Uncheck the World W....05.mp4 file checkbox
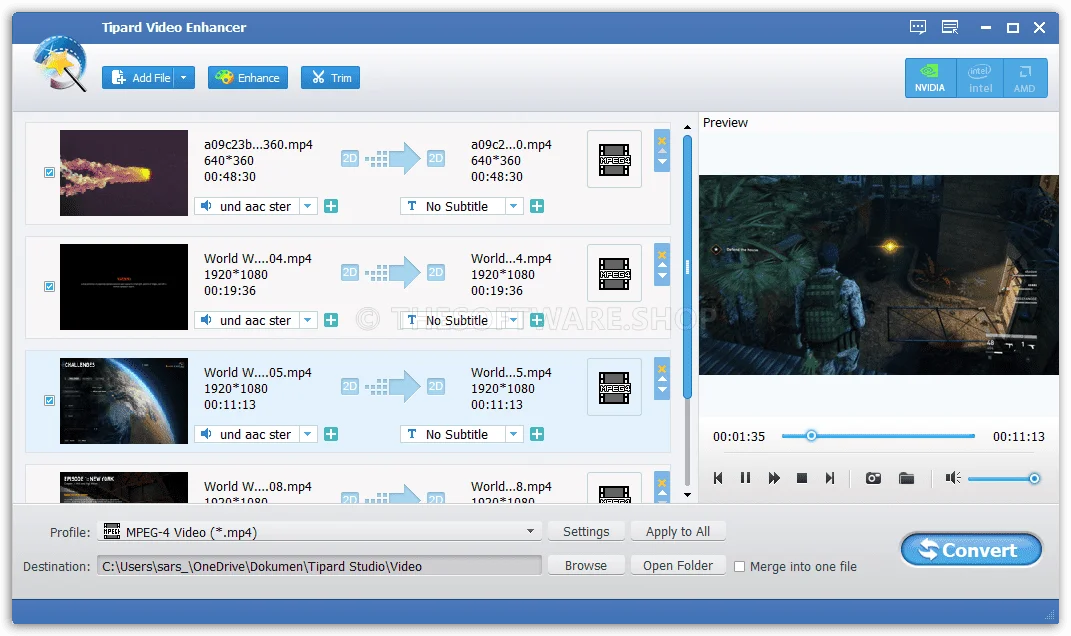The height and width of the screenshot is (636, 1071). click(49, 401)
